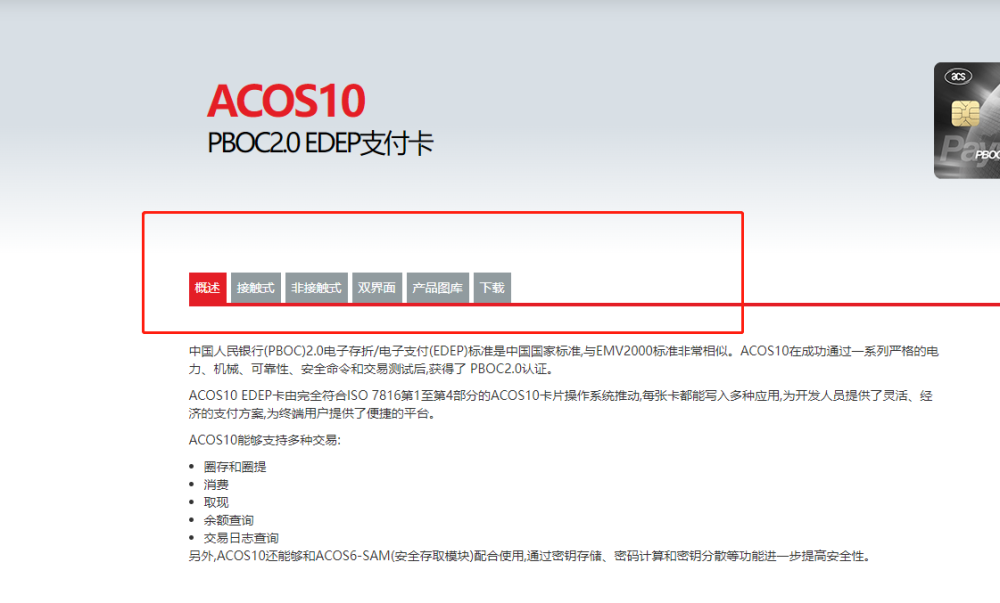Open the 产品图库 tab
This screenshot has height=603, width=1000.
coord(438,288)
